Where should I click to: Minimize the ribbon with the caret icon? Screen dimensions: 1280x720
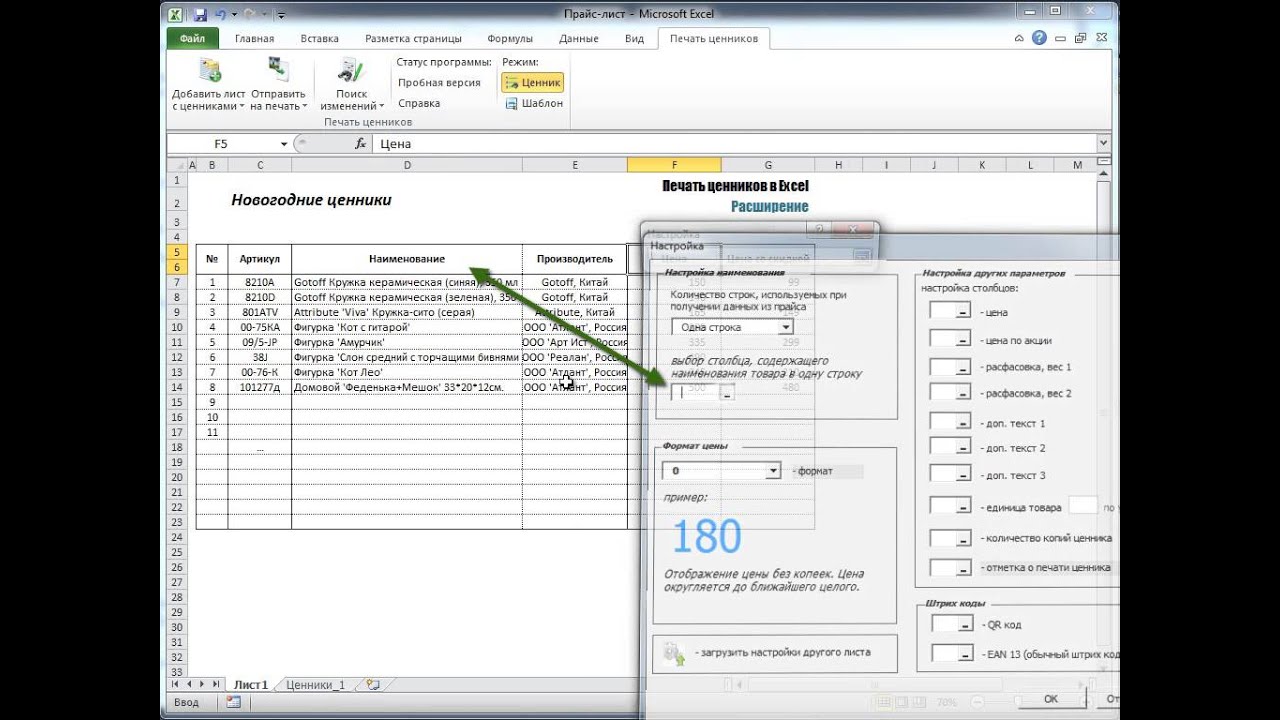pos(1021,38)
